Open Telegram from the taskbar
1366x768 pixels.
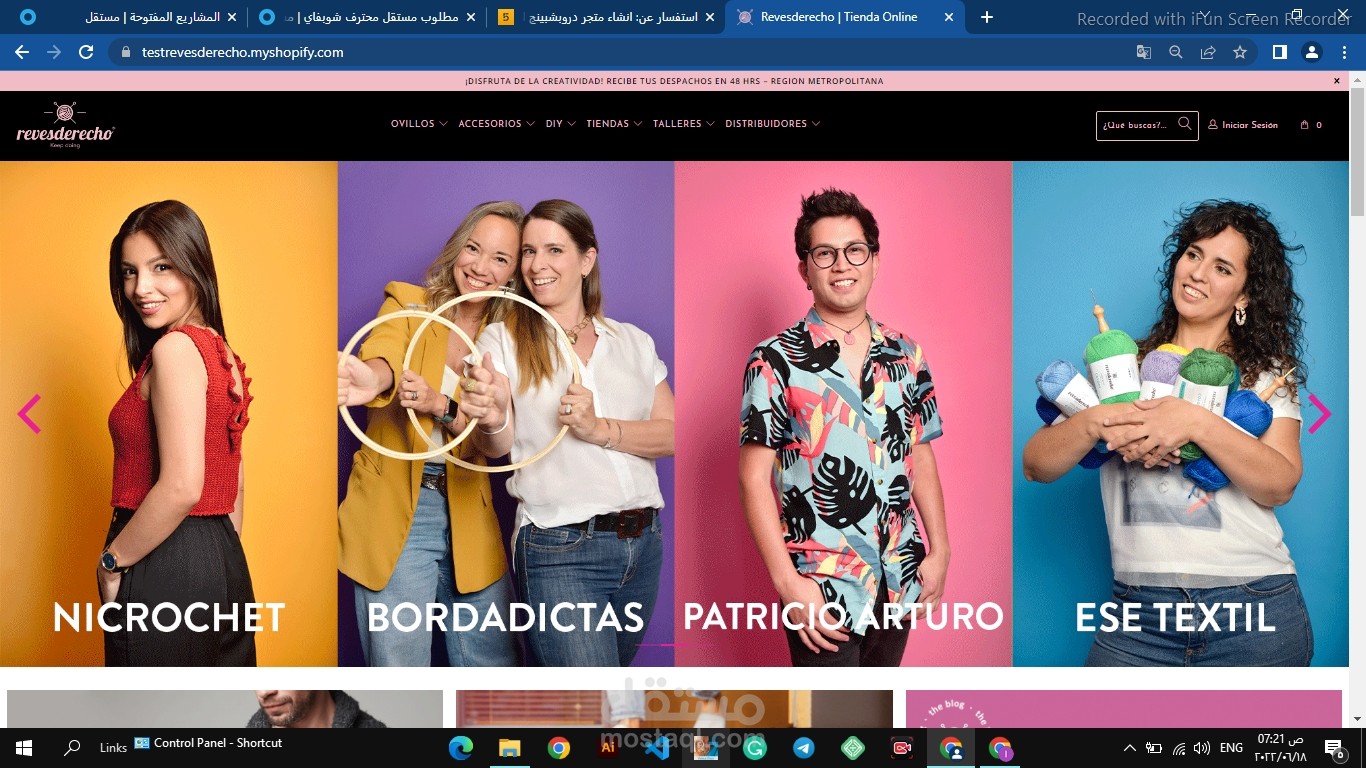(804, 747)
